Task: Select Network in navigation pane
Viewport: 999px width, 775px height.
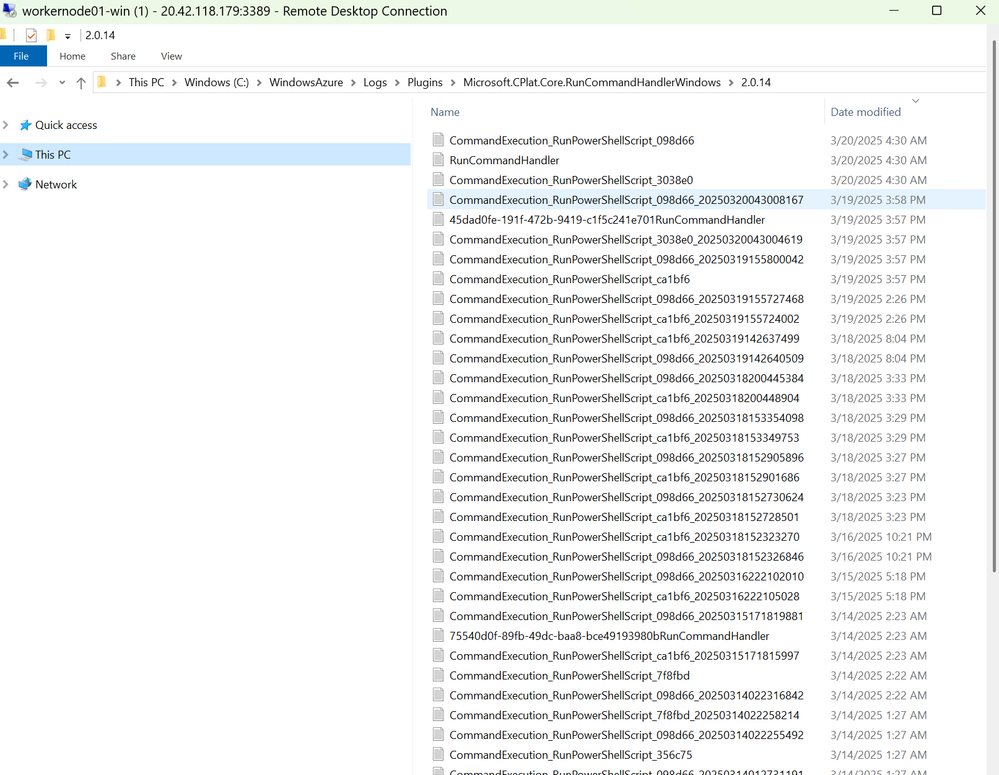Action: tap(55, 184)
